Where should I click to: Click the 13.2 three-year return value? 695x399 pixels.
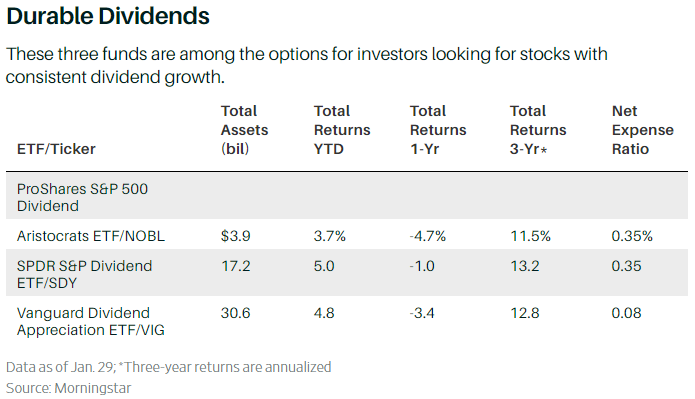524,266
